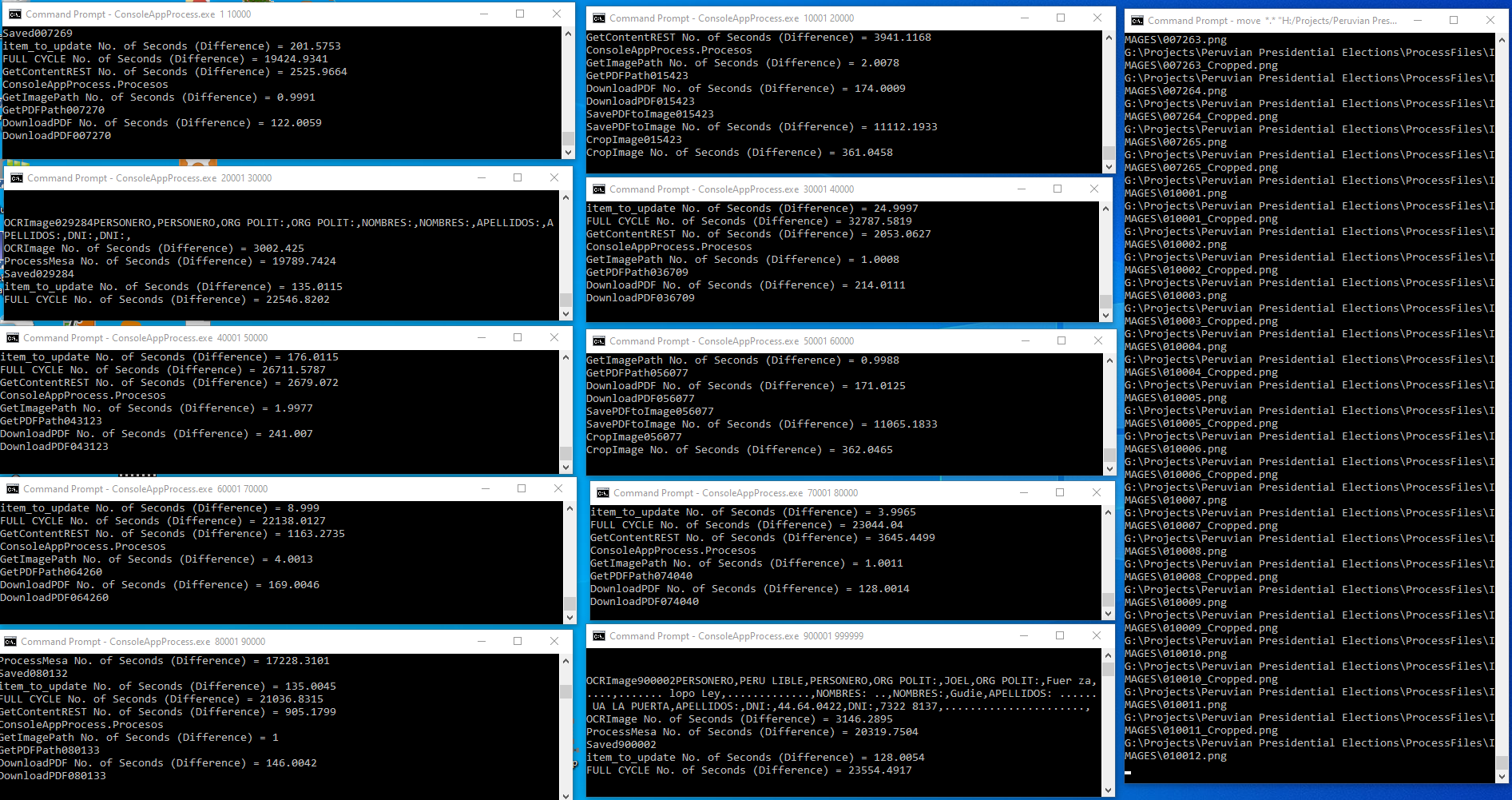Screen dimensions: 1512x800
Task: Click scrollbar thumb in 900001 999999 window
Action: coord(1108,669)
